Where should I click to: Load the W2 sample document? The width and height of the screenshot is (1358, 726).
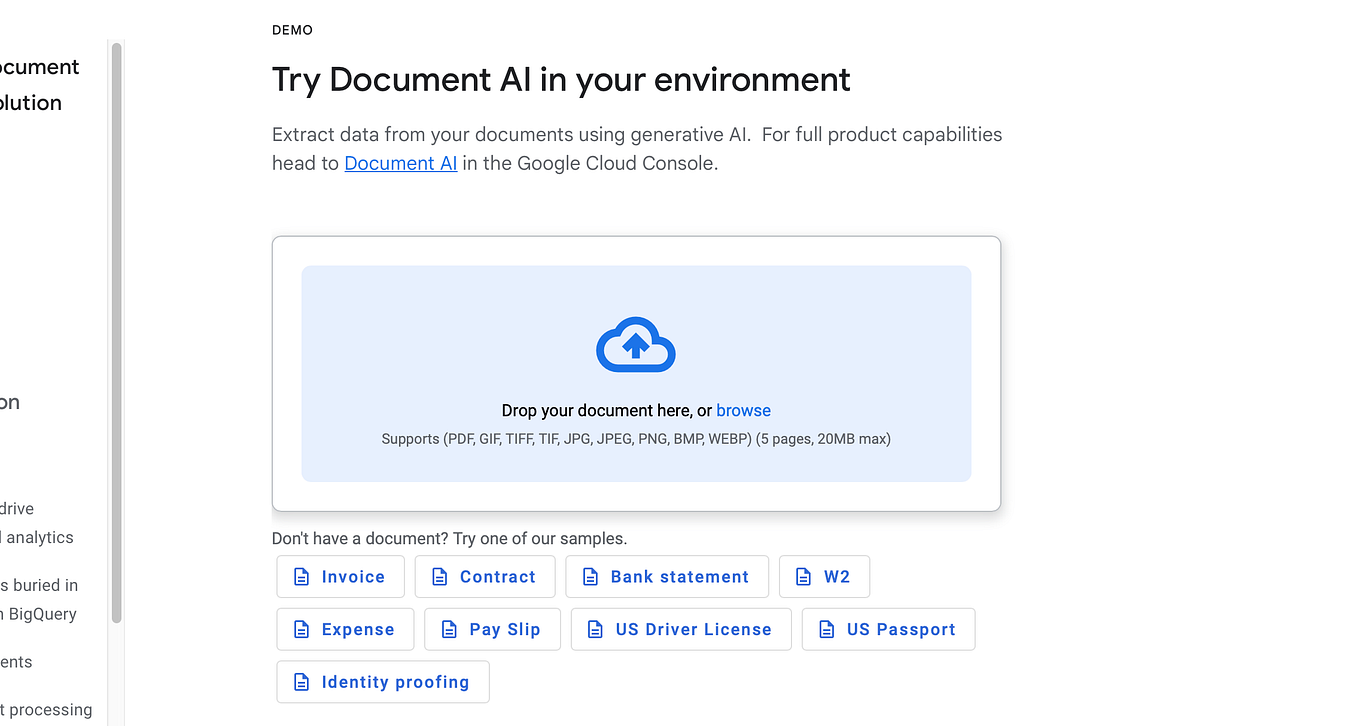(x=824, y=576)
